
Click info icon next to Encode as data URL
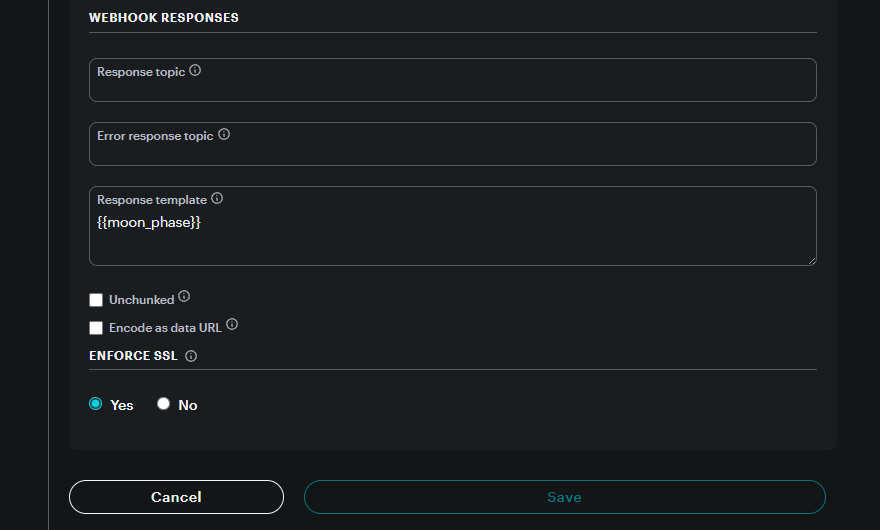pyautogui.click(x=232, y=325)
